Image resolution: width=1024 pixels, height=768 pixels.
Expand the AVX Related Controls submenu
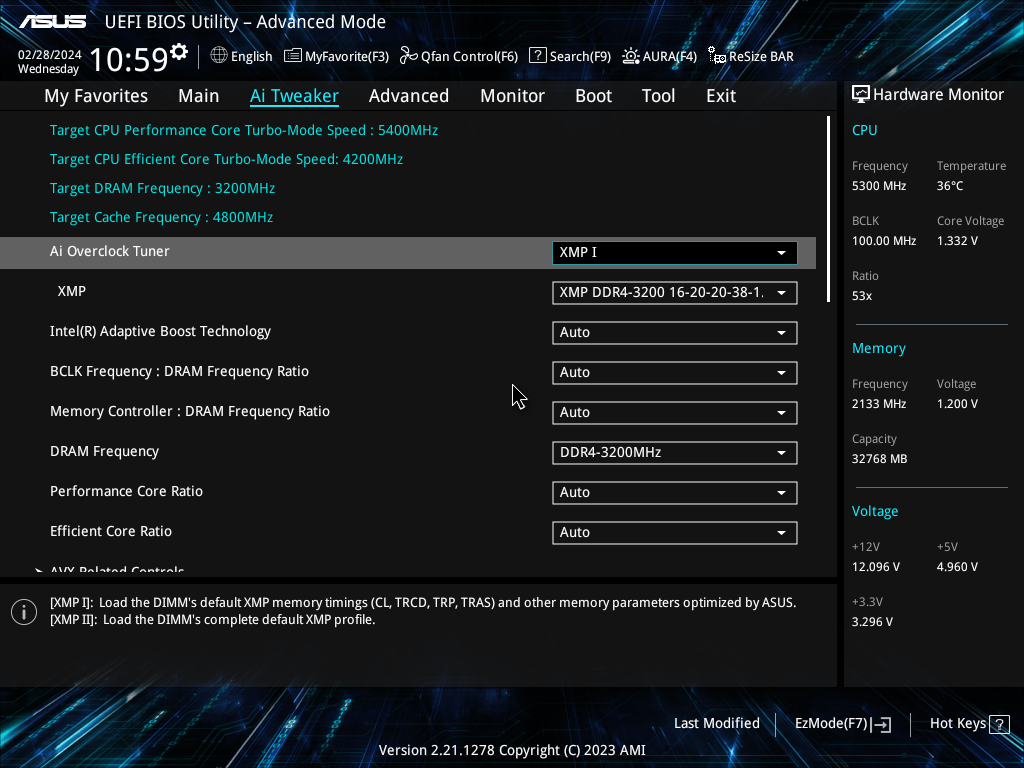pos(116,571)
